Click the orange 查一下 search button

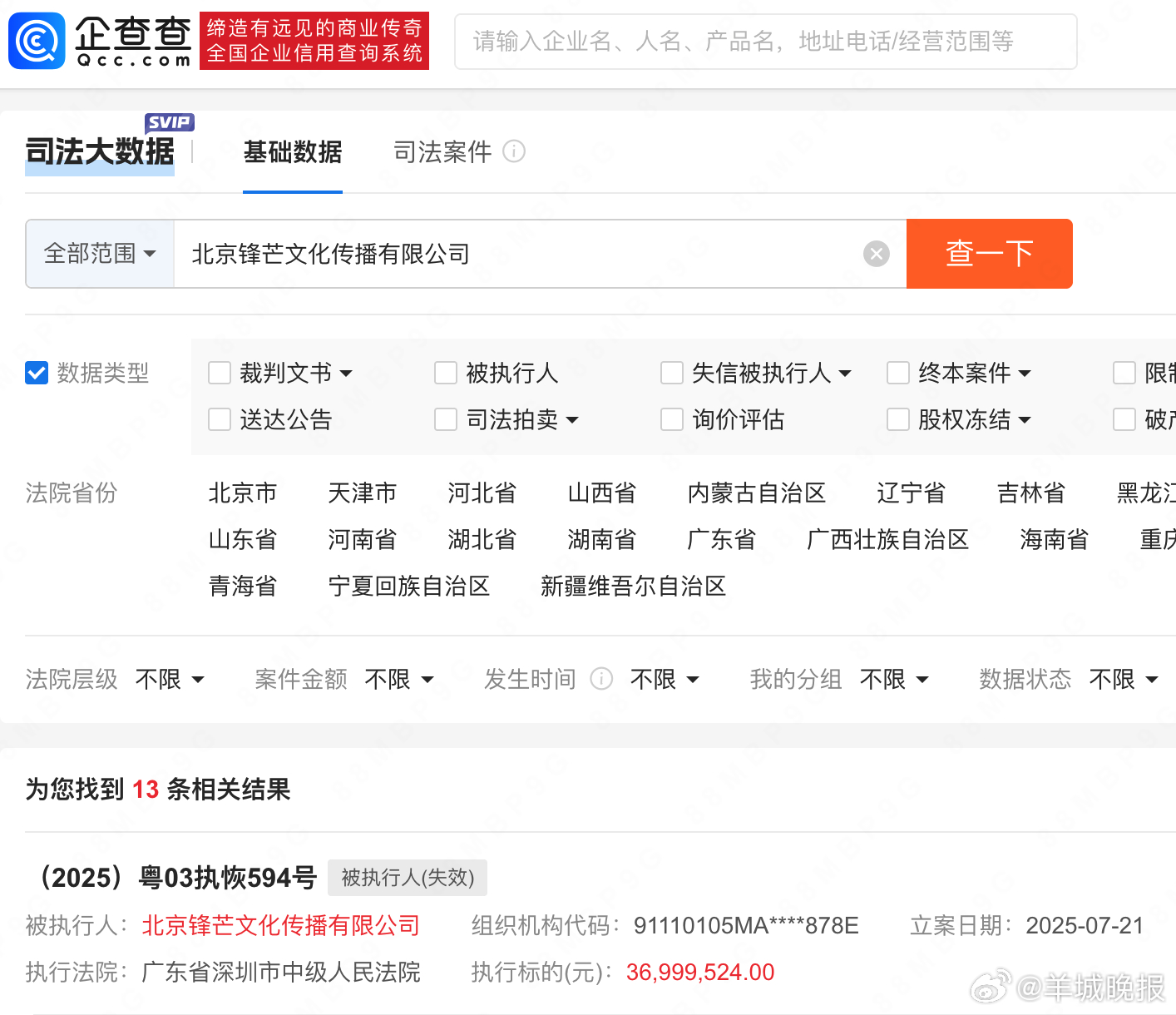[990, 254]
